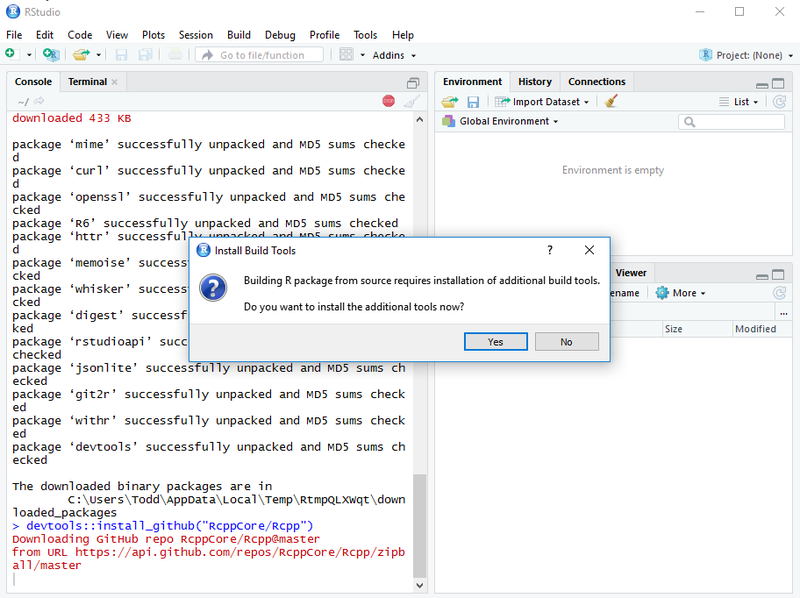Switch to the Terminal tab

click(x=87, y=82)
